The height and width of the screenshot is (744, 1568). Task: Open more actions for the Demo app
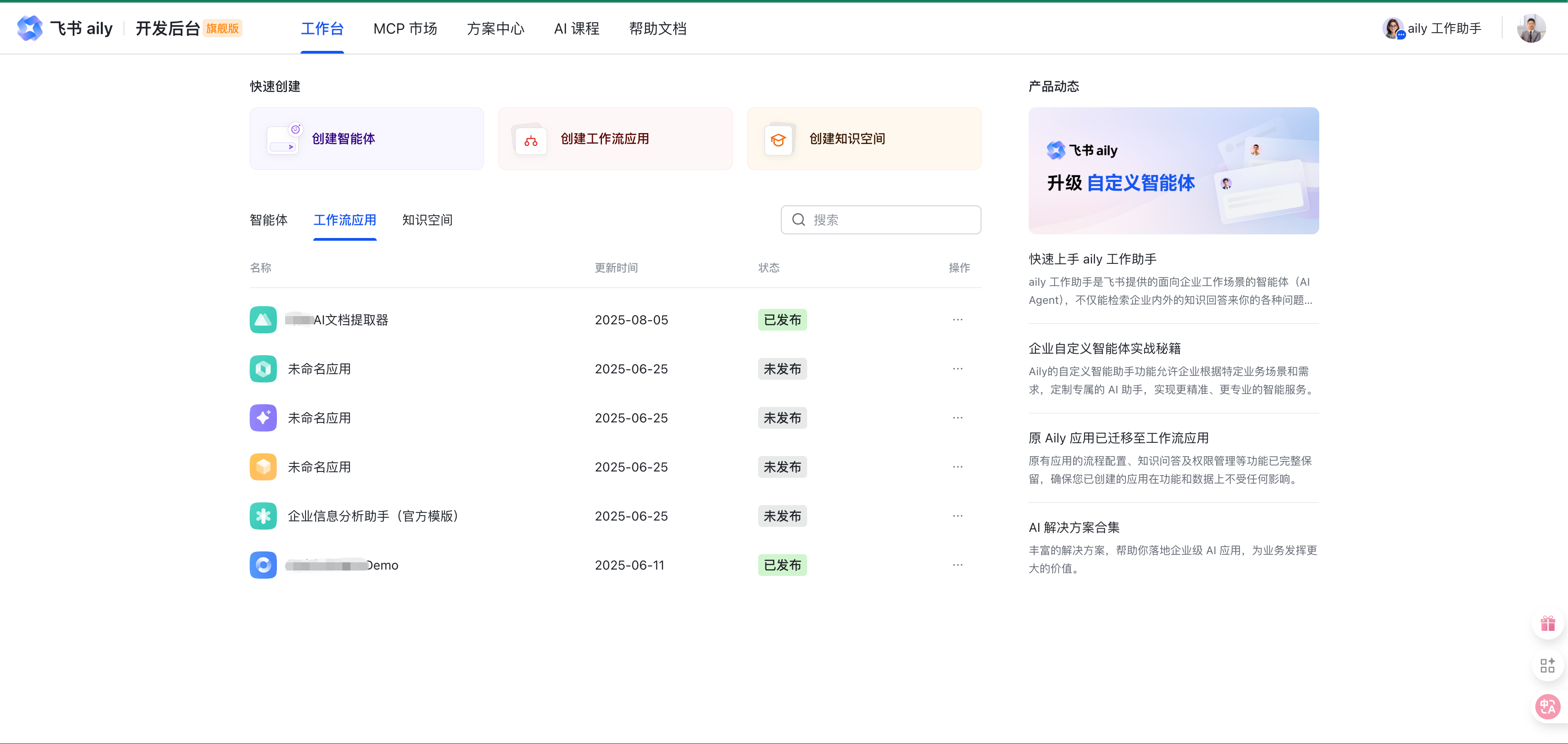point(957,565)
